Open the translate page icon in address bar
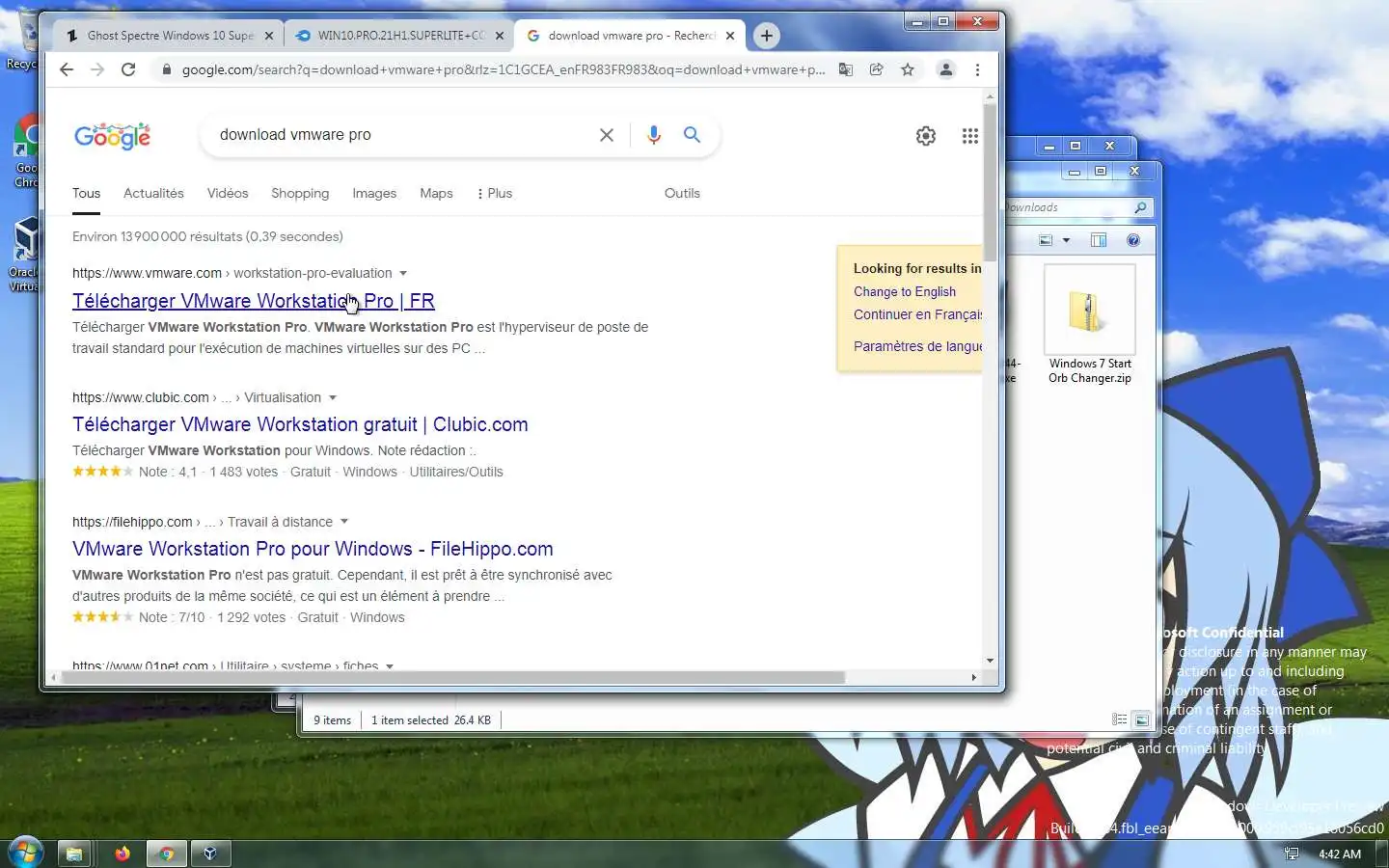Image resolution: width=1389 pixels, height=868 pixels. point(846,69)
